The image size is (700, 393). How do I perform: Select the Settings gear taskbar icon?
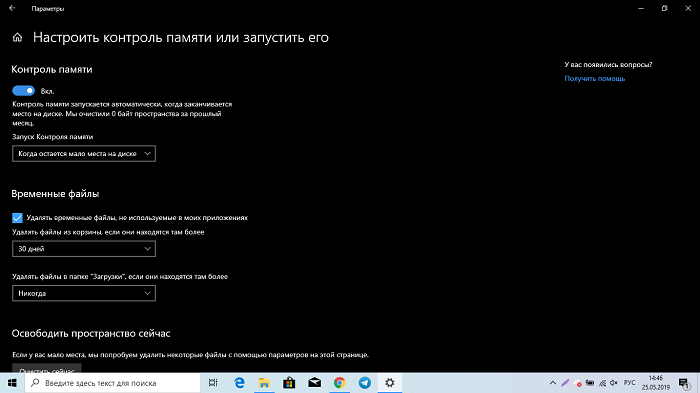390,383
